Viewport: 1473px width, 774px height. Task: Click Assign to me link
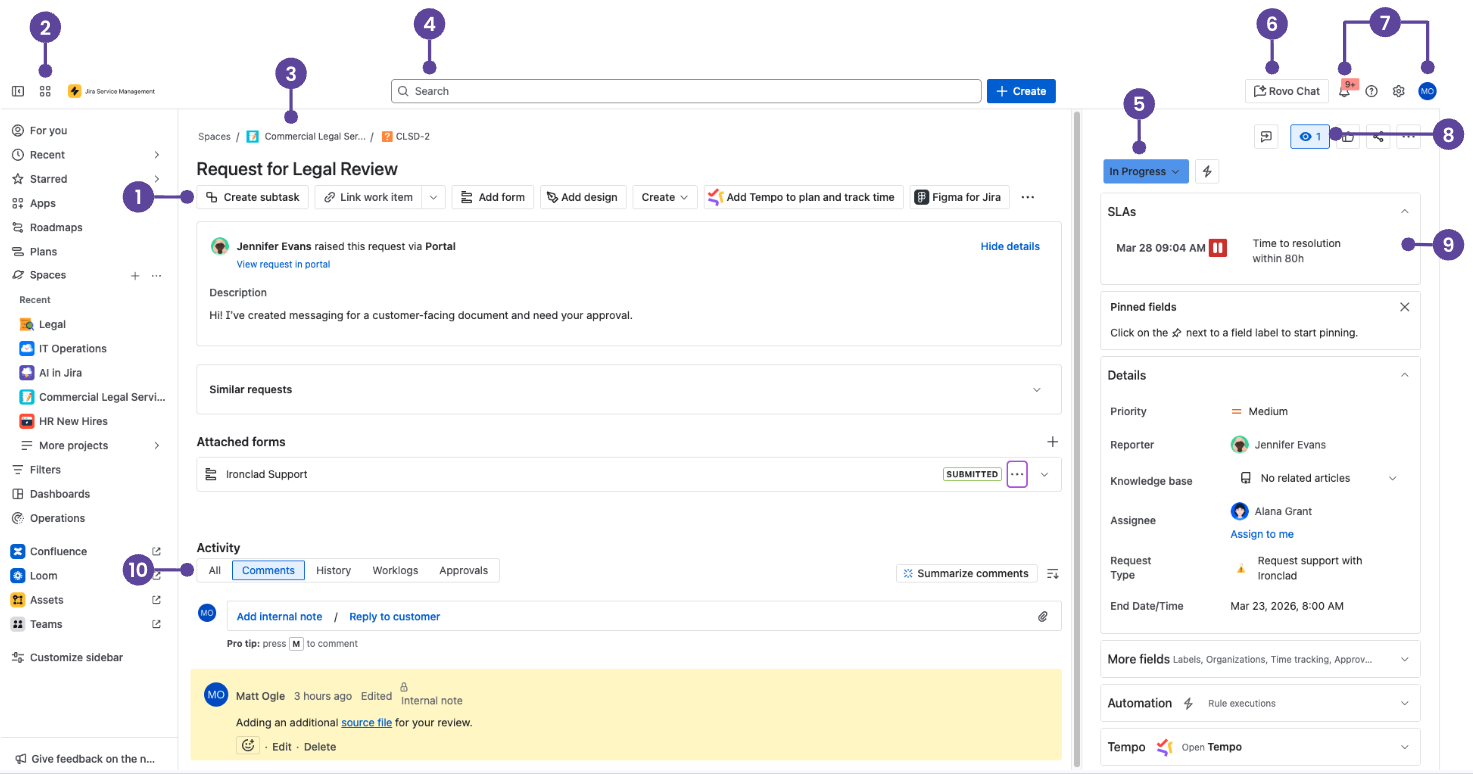point(1262,533)
